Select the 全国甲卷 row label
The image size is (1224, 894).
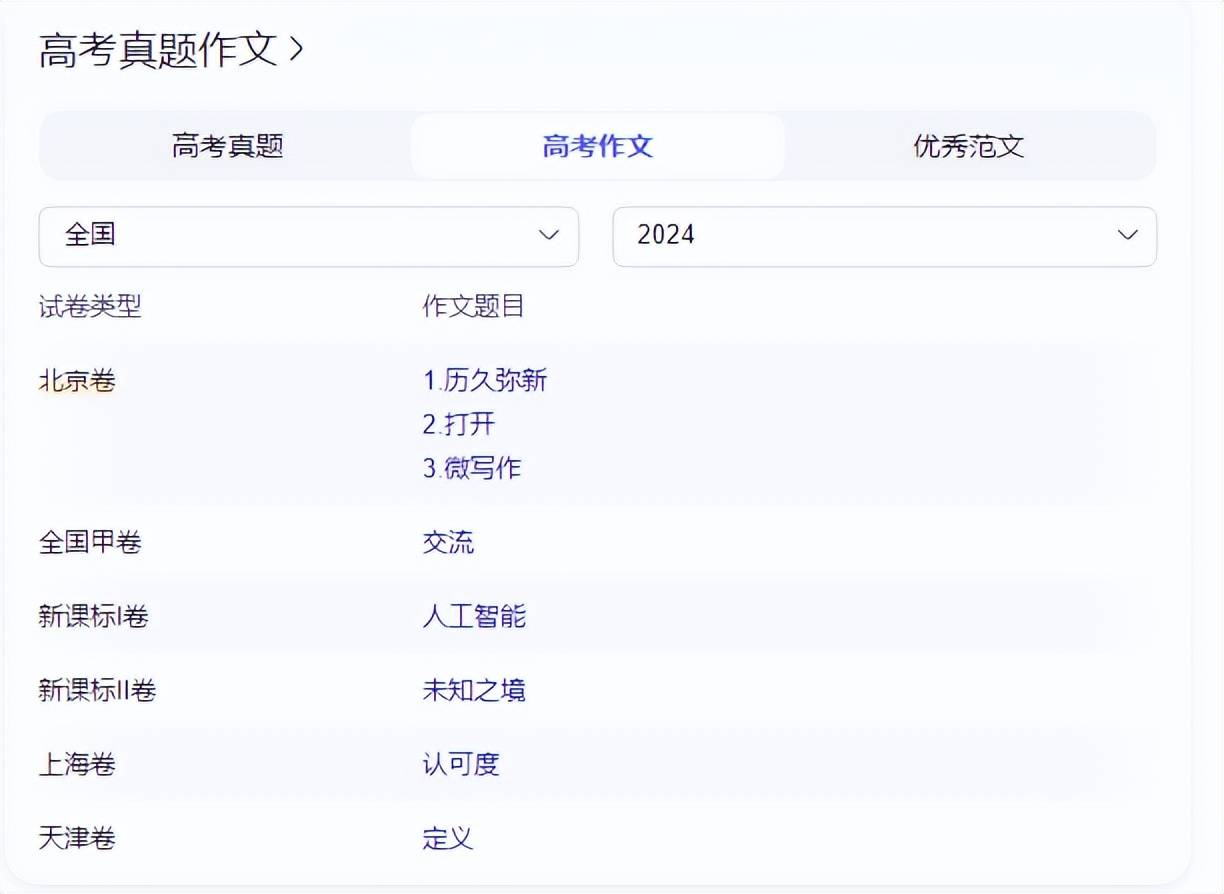90,543
